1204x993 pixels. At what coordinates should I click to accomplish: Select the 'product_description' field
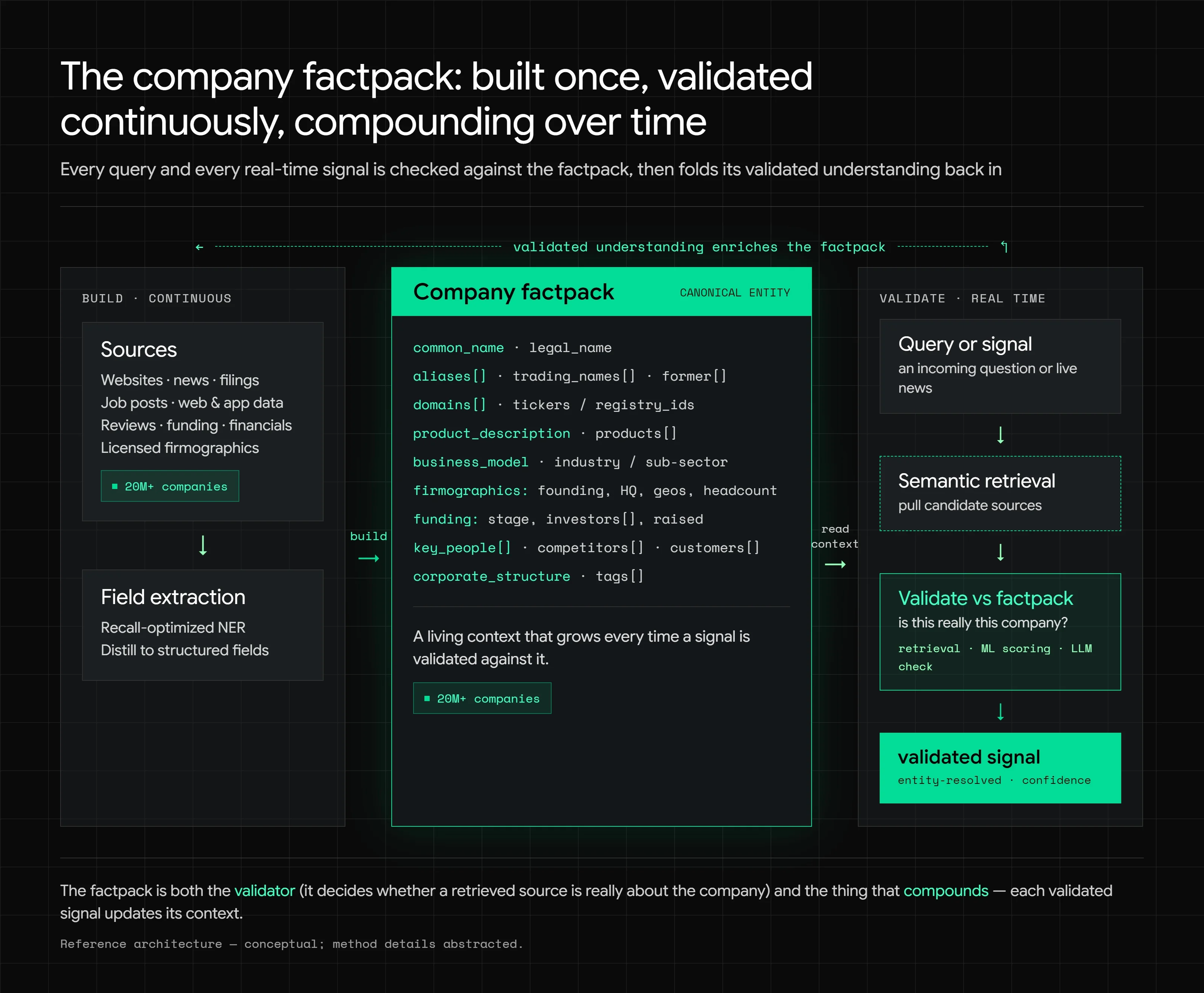[x=491, y=434]
